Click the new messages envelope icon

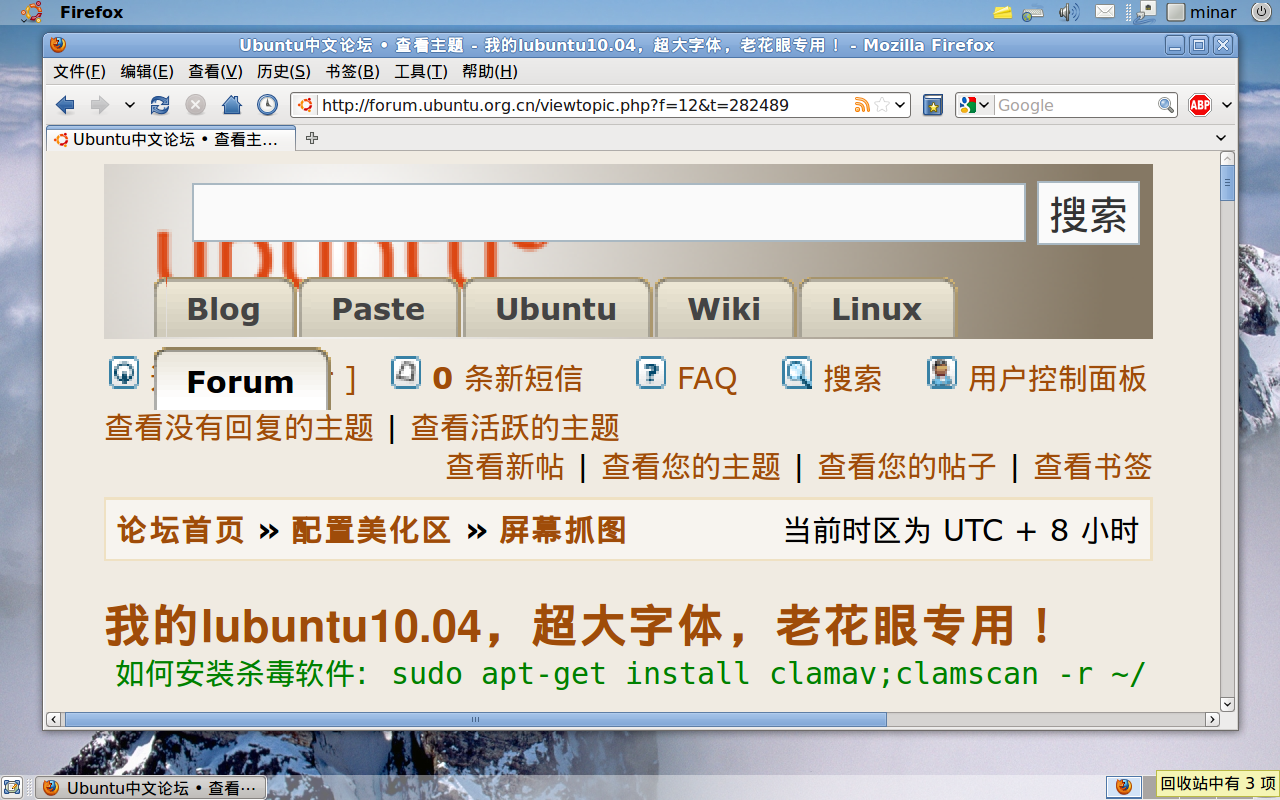pyautogui.click(x=406, y=373)
